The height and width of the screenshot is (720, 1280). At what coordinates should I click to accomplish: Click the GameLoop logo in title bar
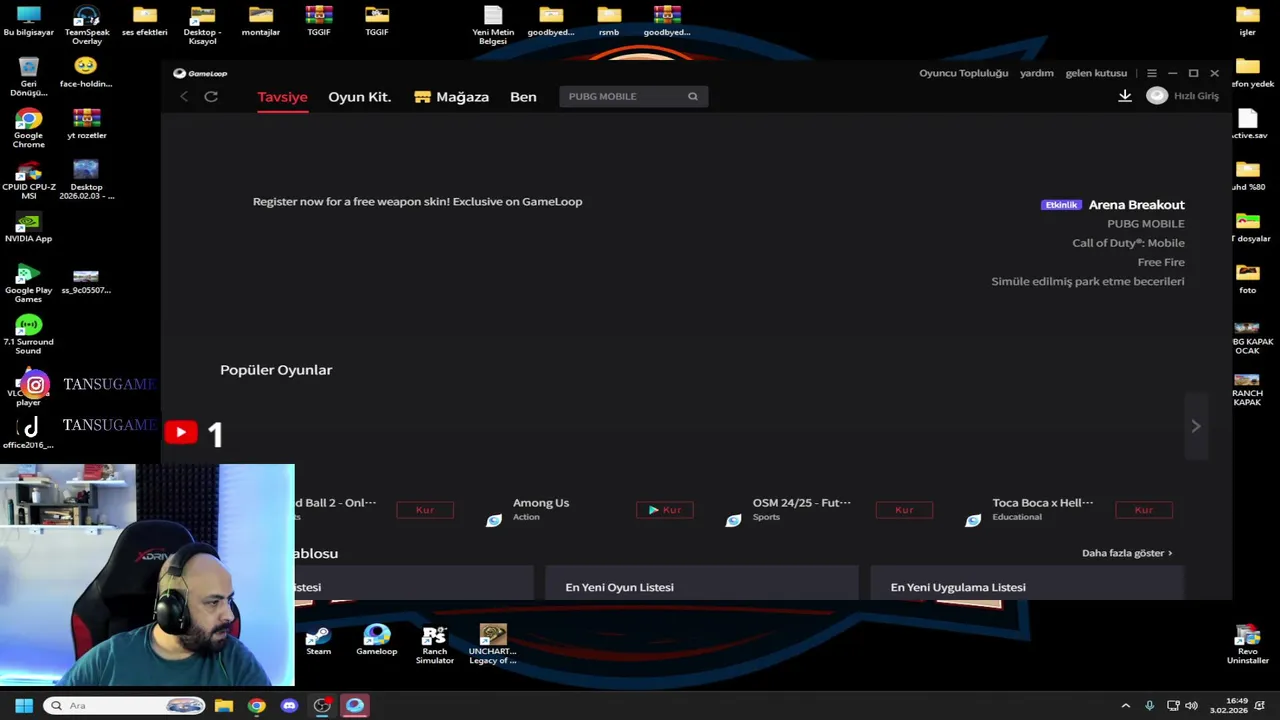(200, 73)
